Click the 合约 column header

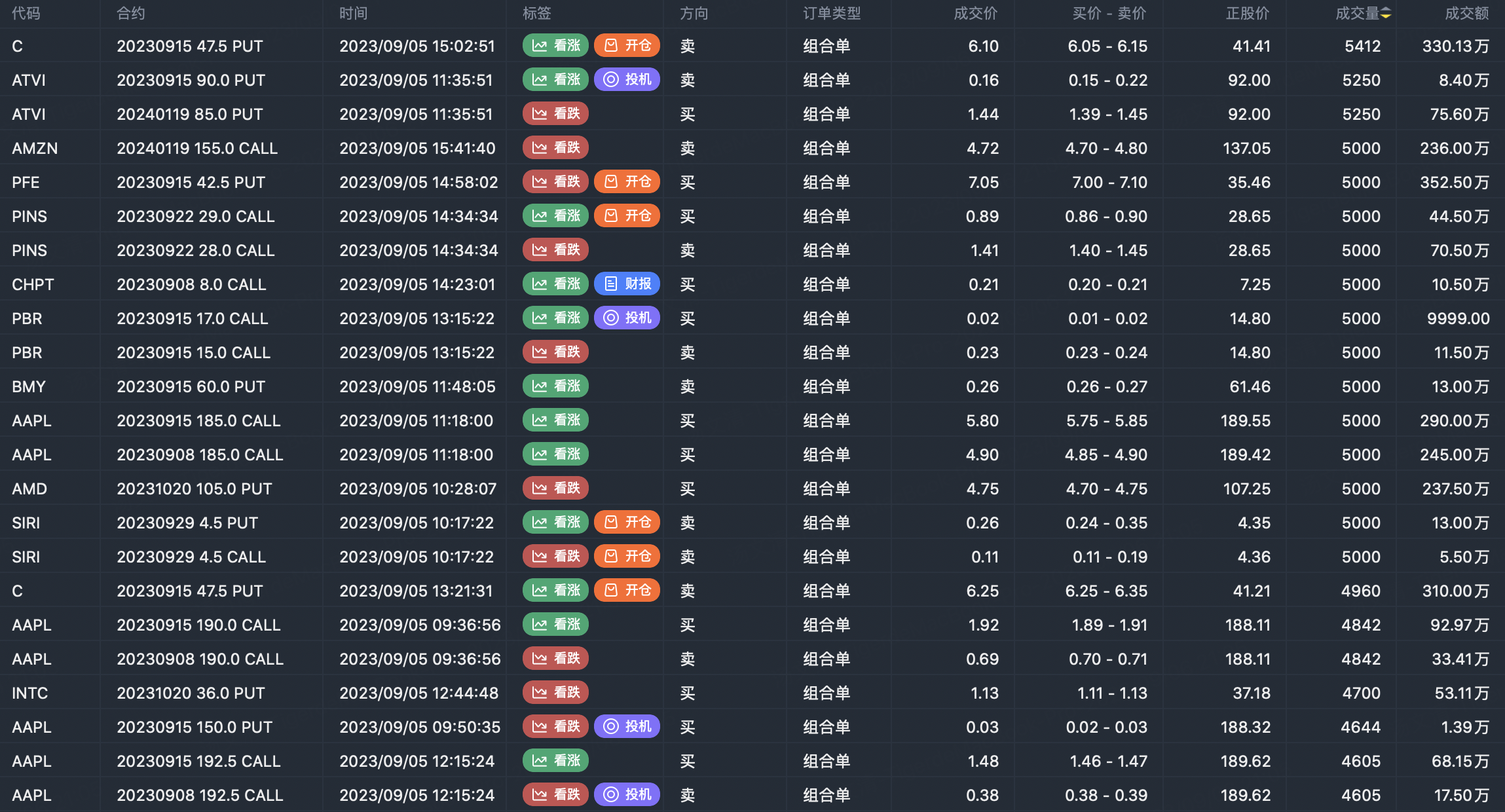tap(130, 14)
